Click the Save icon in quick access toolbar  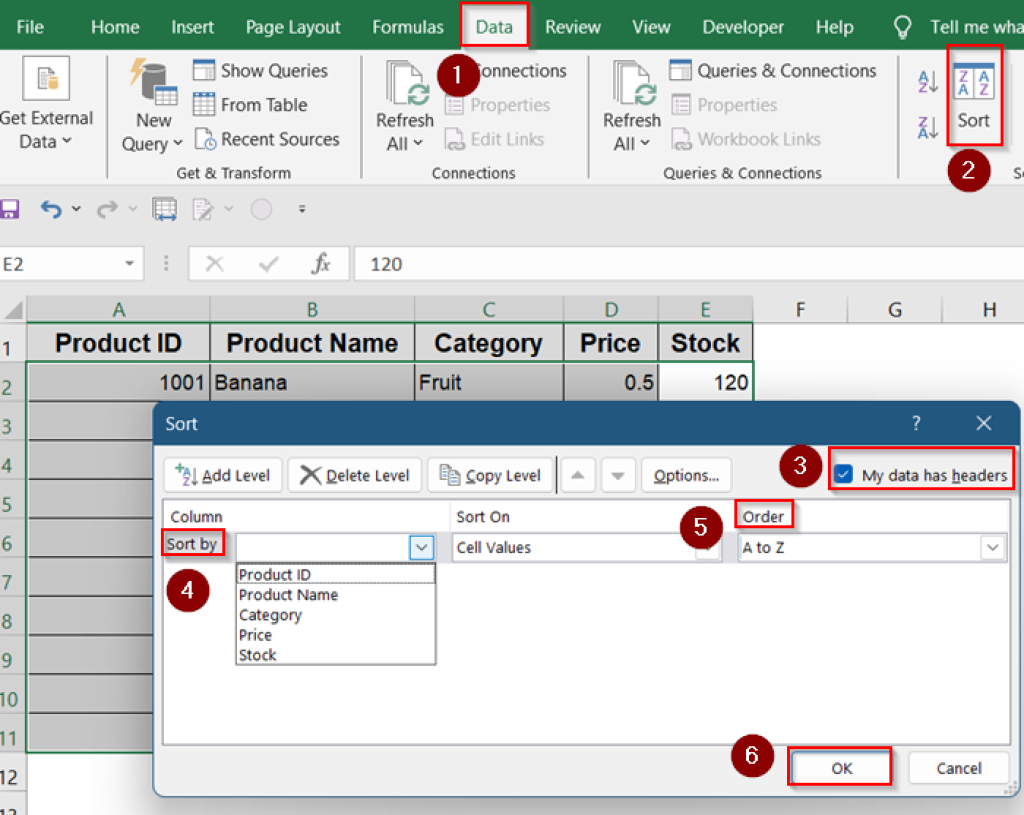(x=10, y=210)
